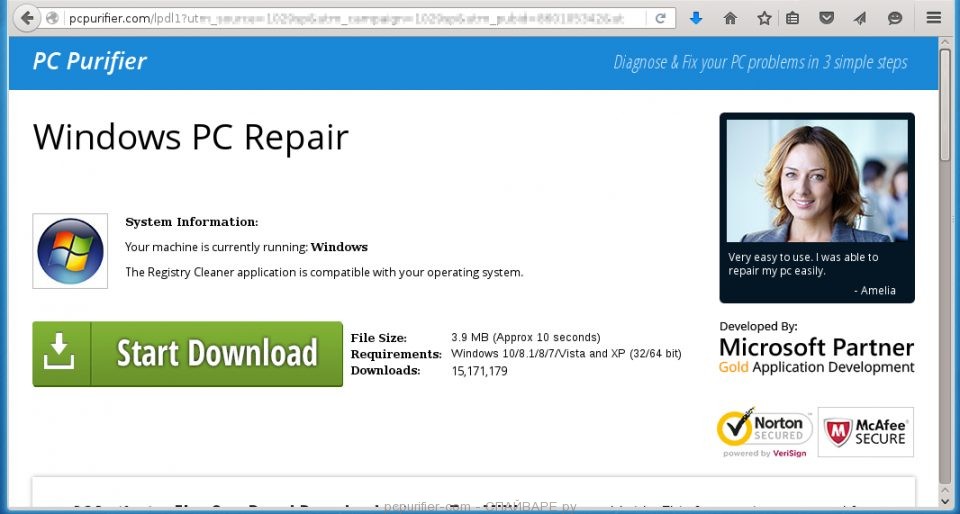Click the Norton Secured badge
The width and height of the screenshot is (960, 514).
tap(763, 431)
